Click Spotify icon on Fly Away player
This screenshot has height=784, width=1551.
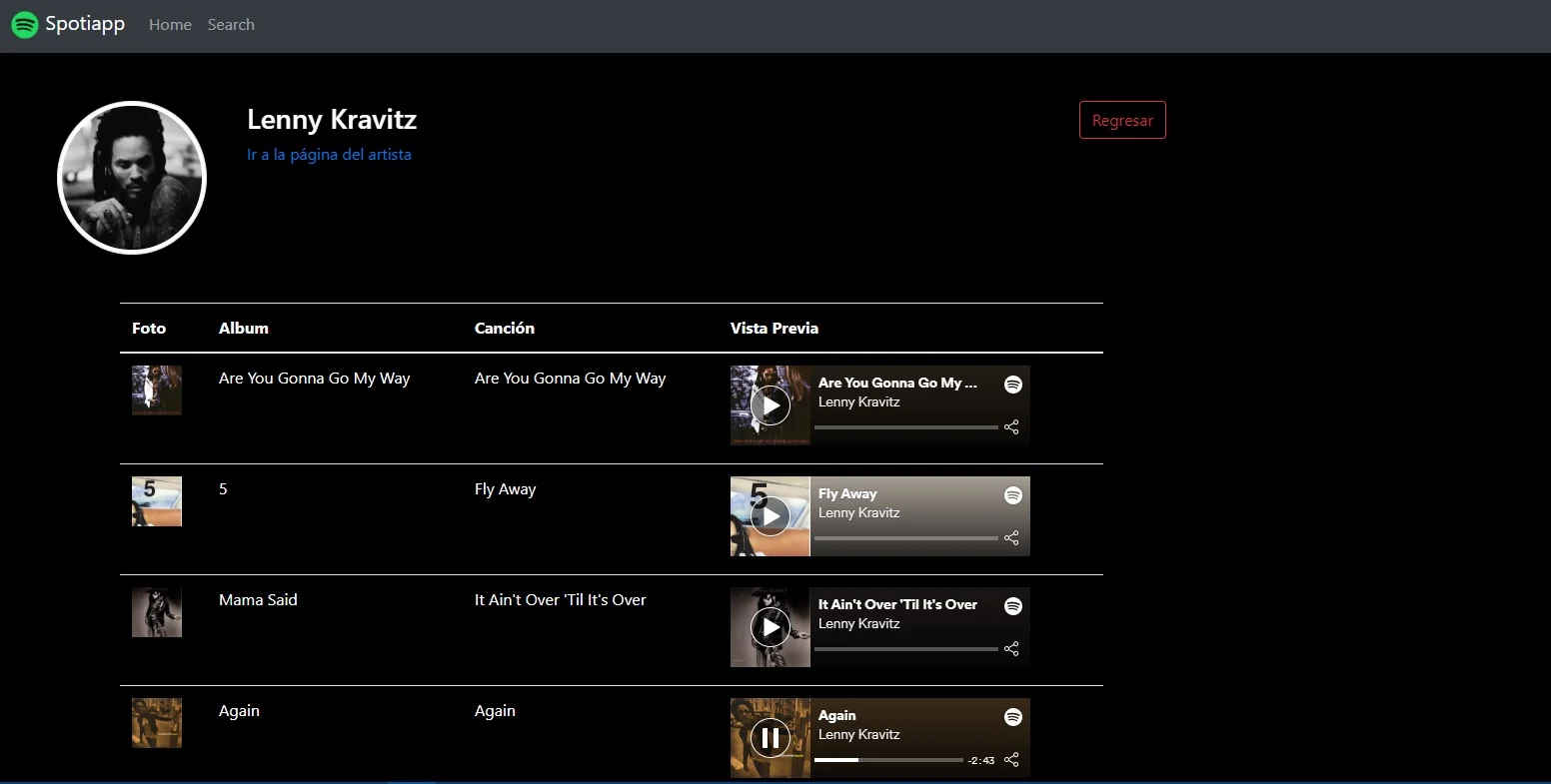(x=1012, y=495)
